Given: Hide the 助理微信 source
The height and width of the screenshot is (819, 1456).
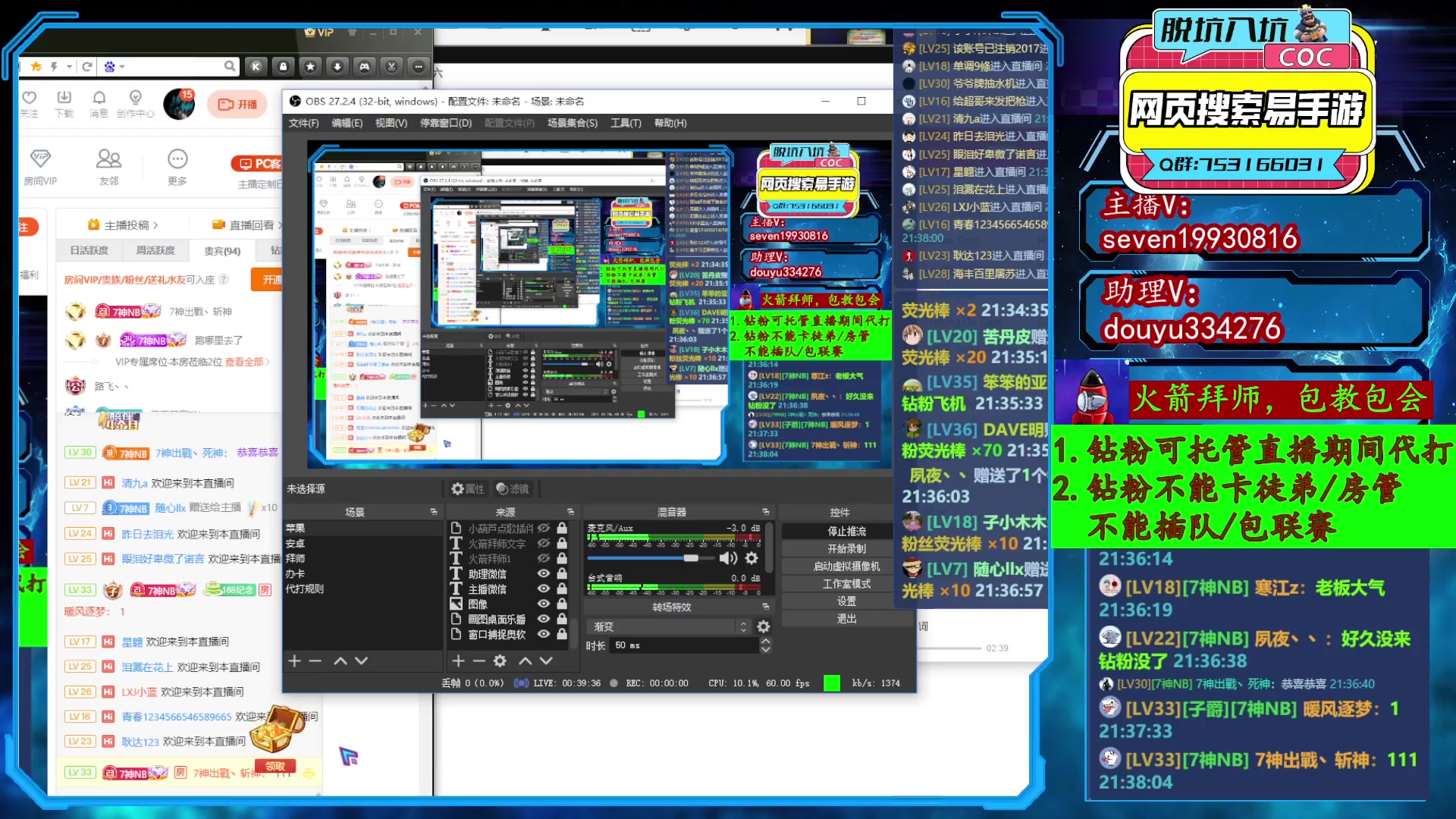Looking at the screenshot, I should point(544,573).
